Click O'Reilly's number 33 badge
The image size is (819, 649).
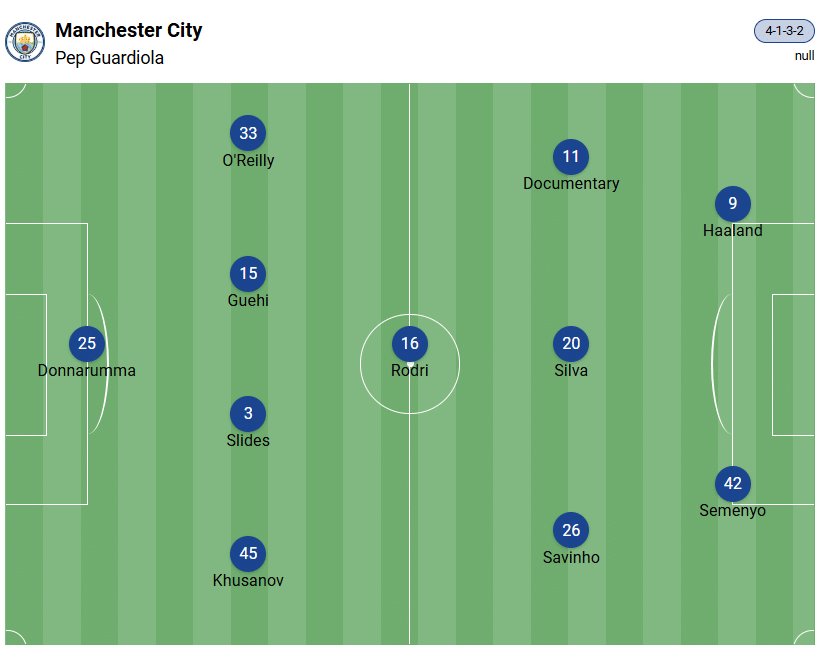[x=248, y=134]
